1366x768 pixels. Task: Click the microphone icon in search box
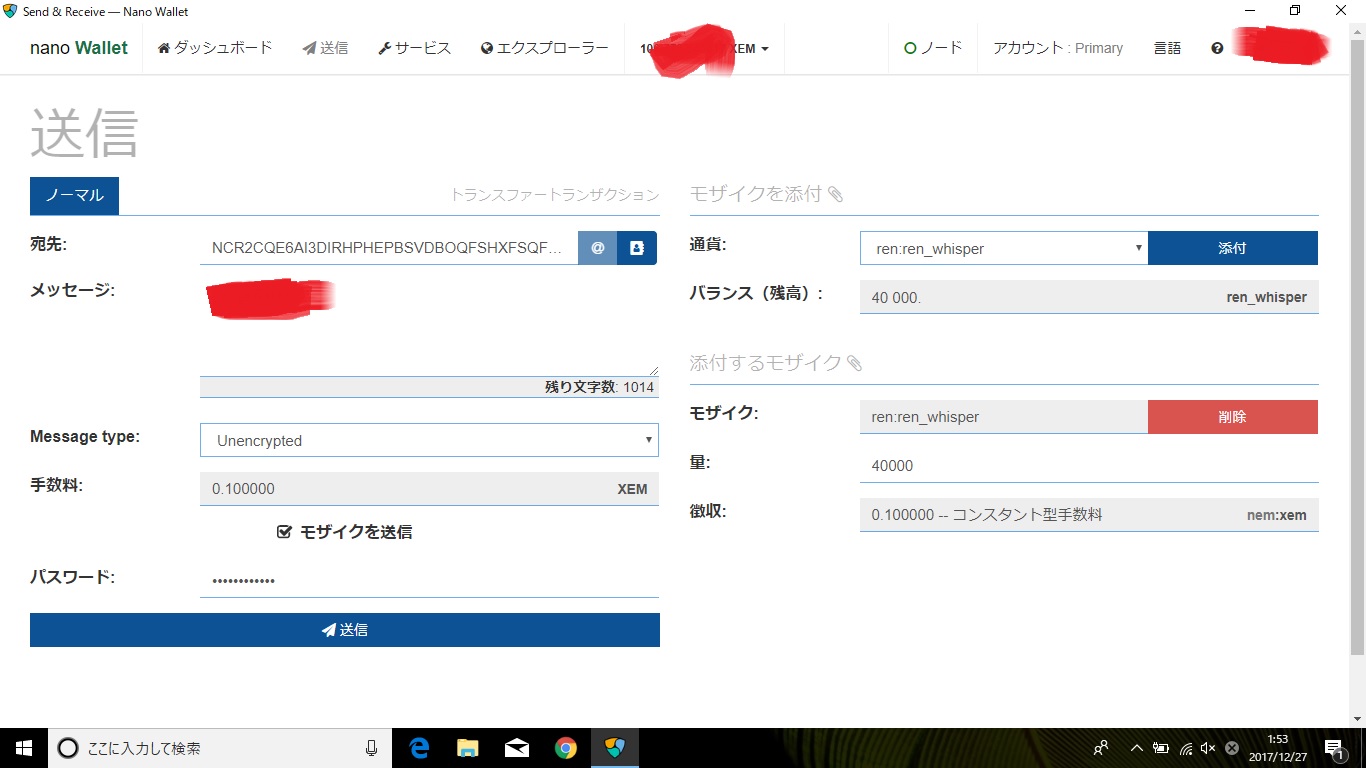coord(371,748)
